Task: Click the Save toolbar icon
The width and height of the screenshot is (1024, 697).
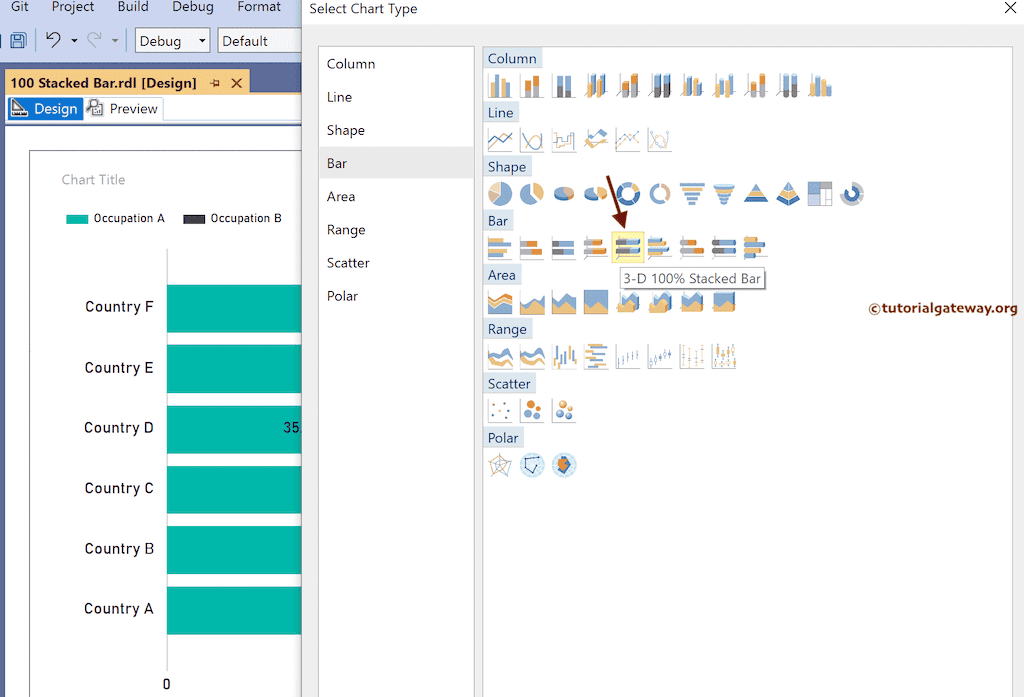Action: [18, 41]
